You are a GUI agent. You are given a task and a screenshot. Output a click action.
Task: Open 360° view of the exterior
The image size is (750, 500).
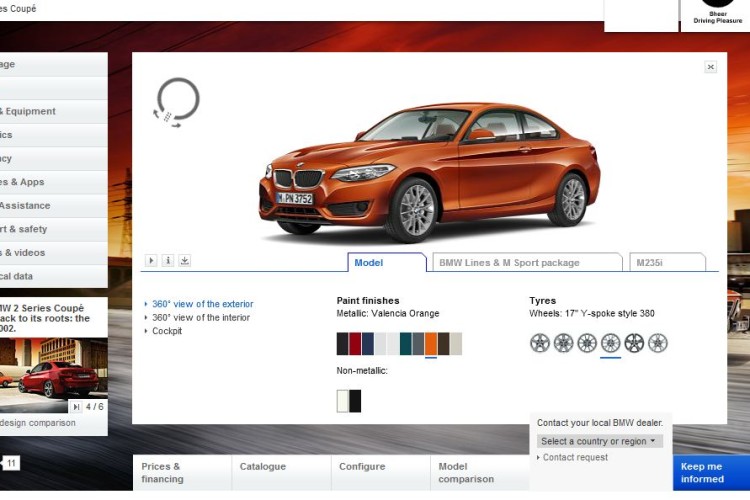(202, 304)
